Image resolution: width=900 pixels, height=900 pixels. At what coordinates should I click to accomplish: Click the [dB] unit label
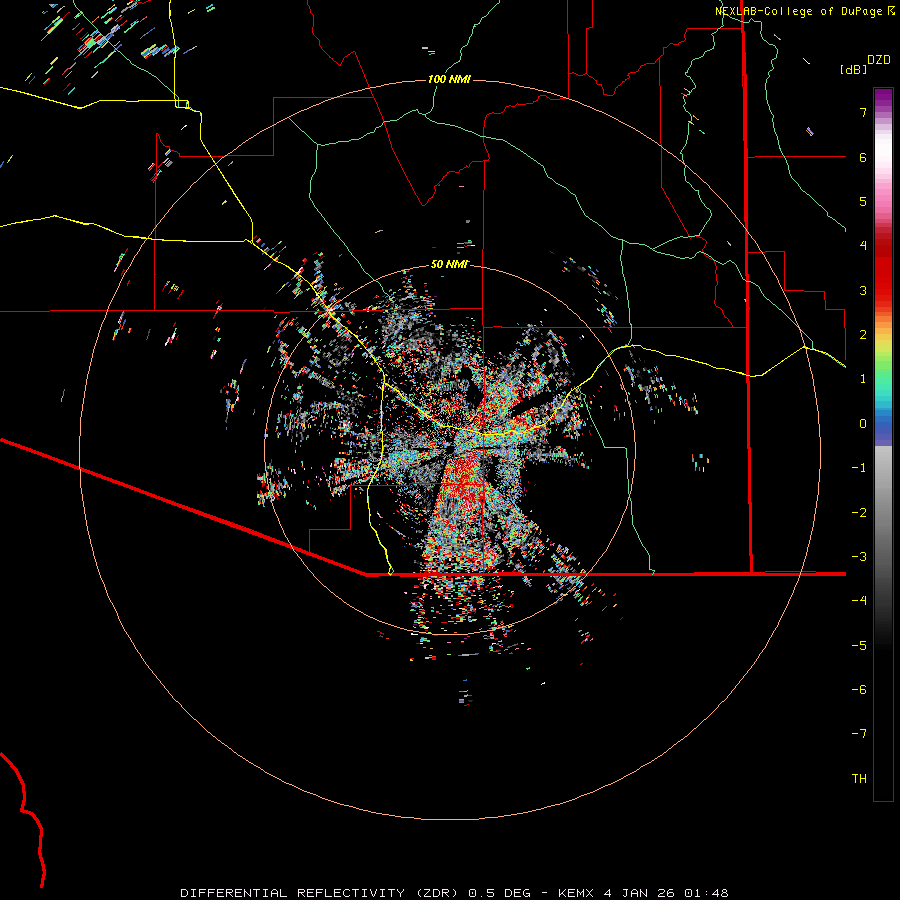click(853, 69)
